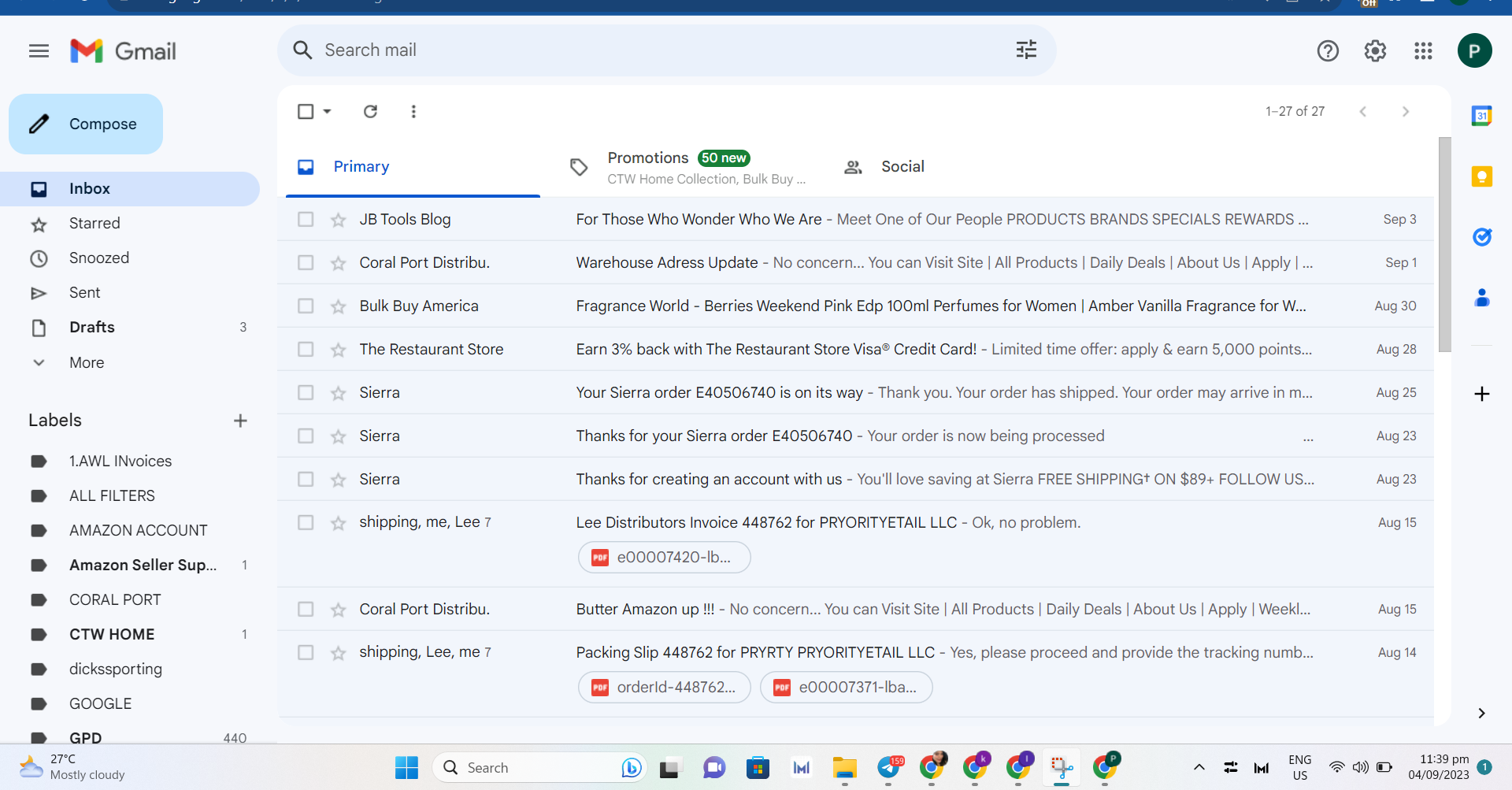1512x790 pixels.
Task: Open the Sierra account creation email
Action: tap(855, 480)
